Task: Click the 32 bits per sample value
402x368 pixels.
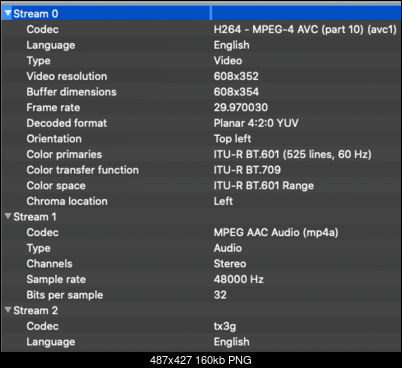Action: coord(220,295)
